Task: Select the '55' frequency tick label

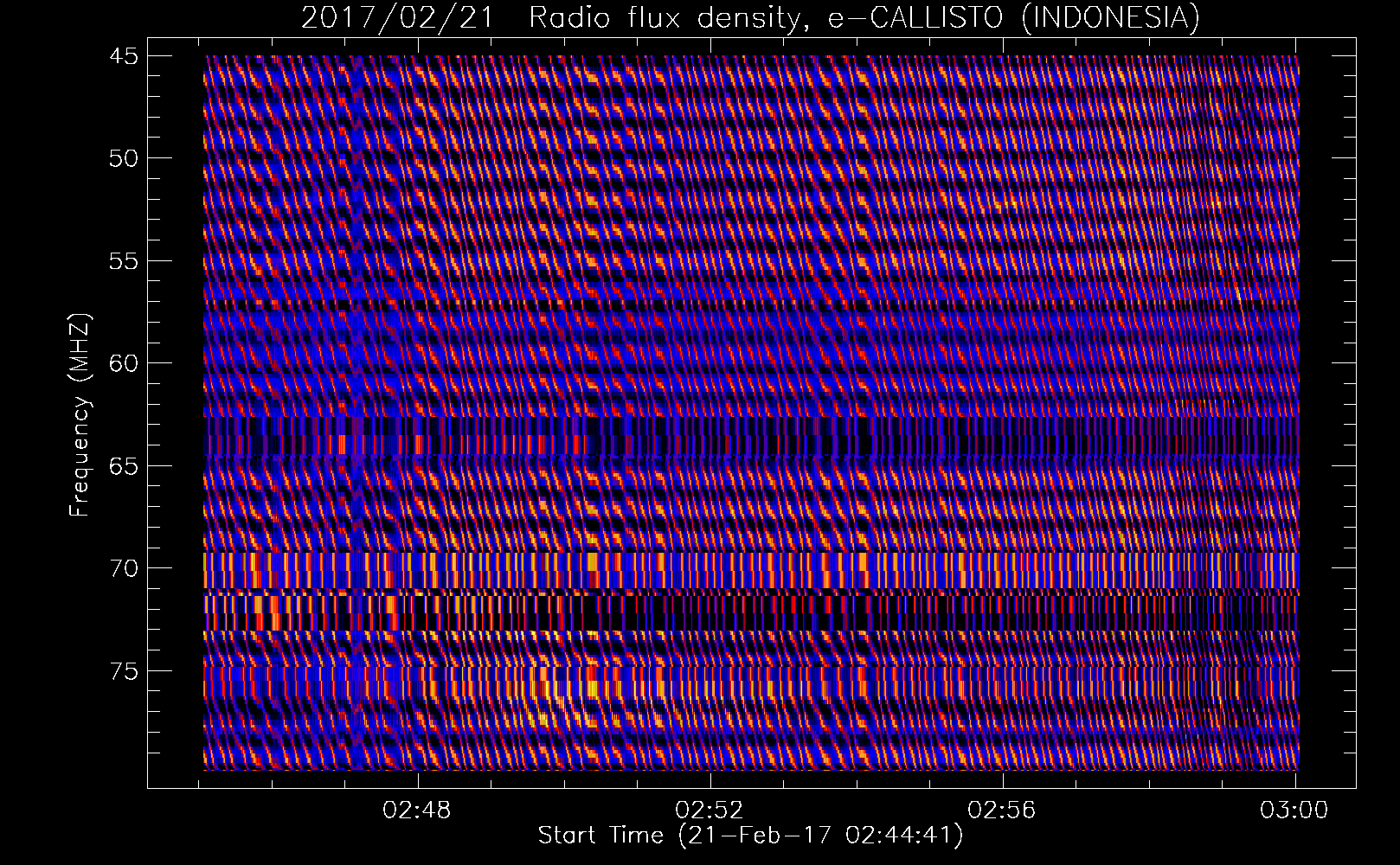Action: (x=123, y=261)
